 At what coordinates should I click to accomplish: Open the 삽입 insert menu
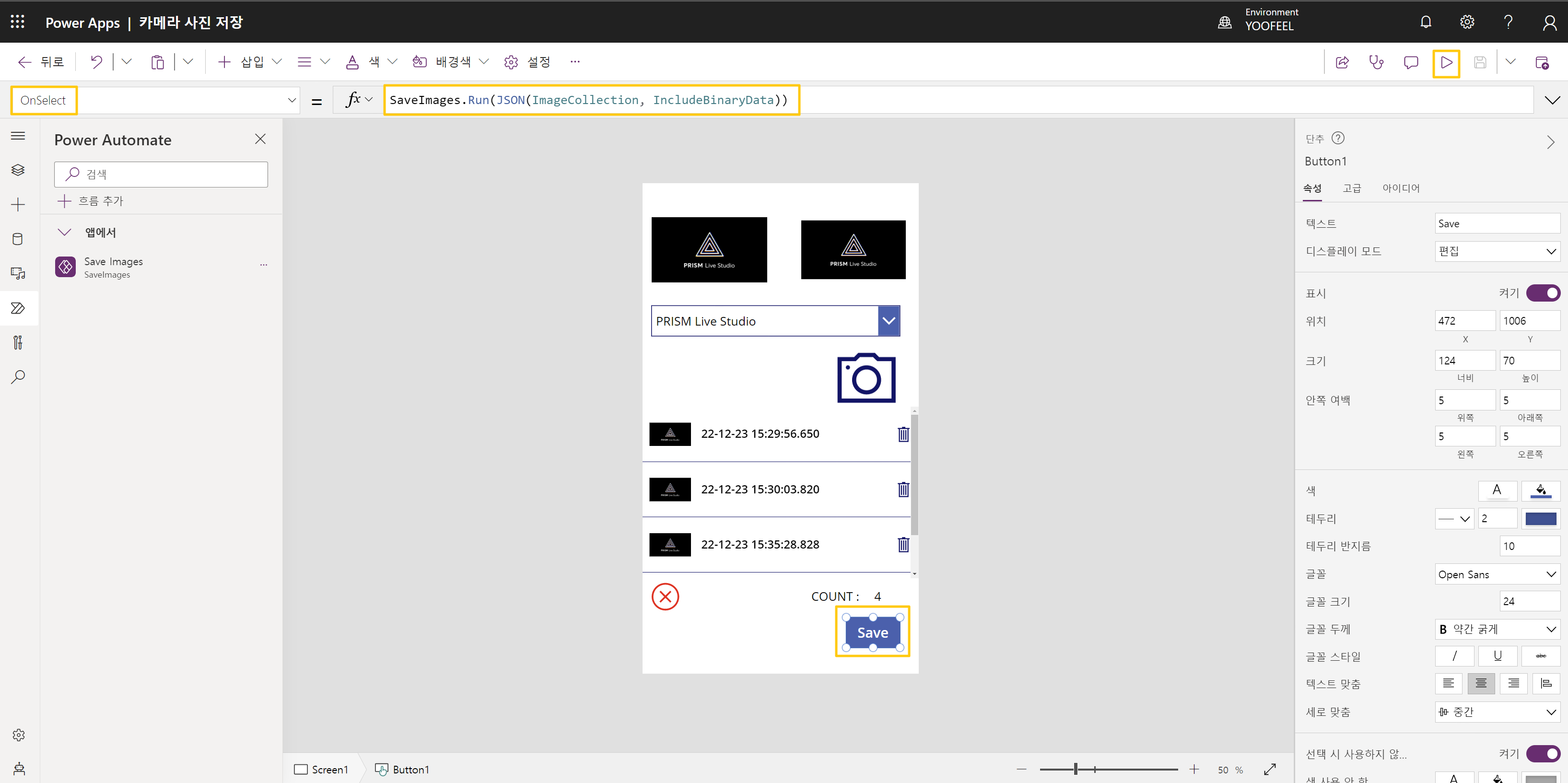tap(251, 61)
